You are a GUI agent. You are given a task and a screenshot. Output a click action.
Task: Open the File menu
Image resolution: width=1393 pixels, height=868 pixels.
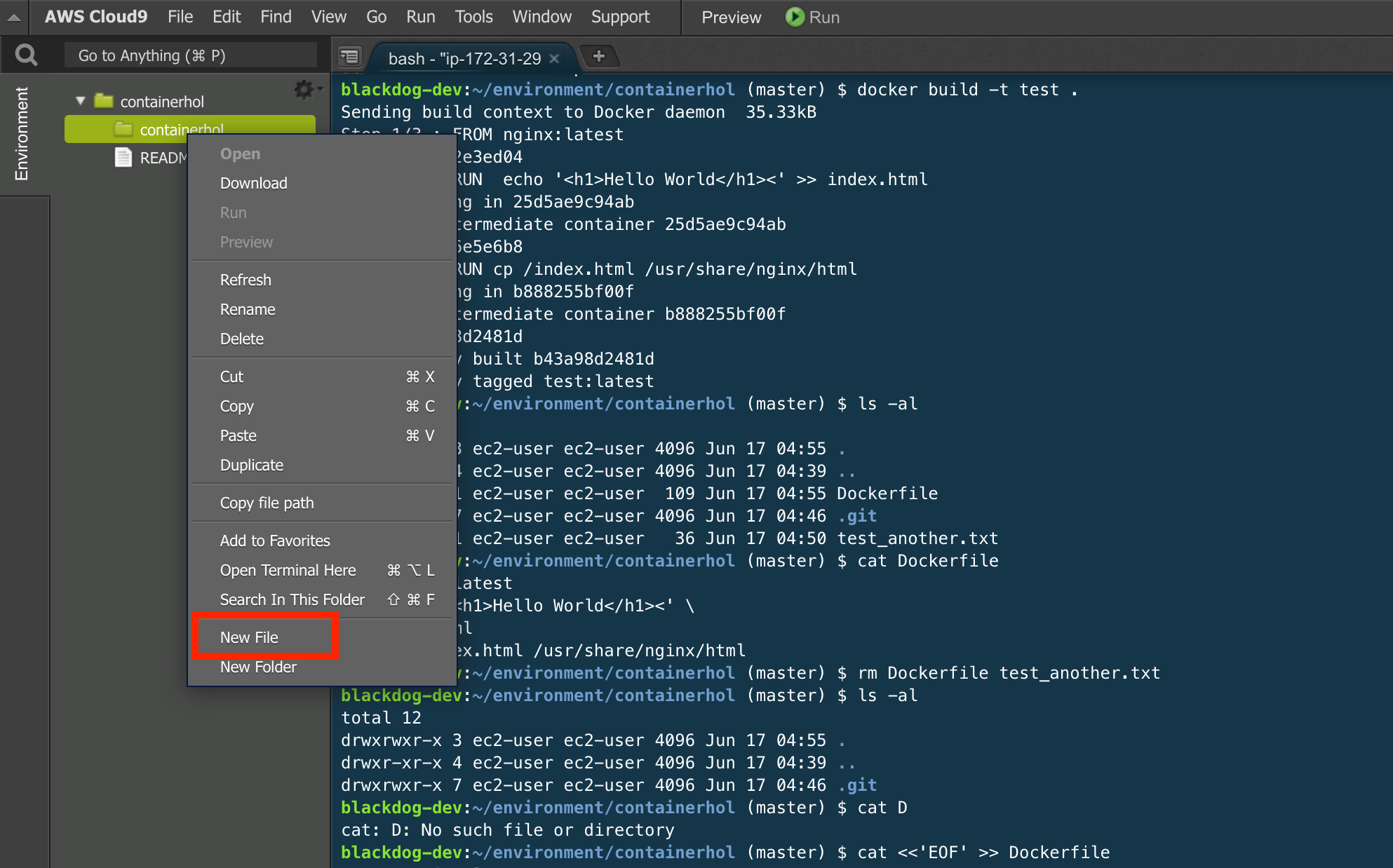click(x=180, y=17)
